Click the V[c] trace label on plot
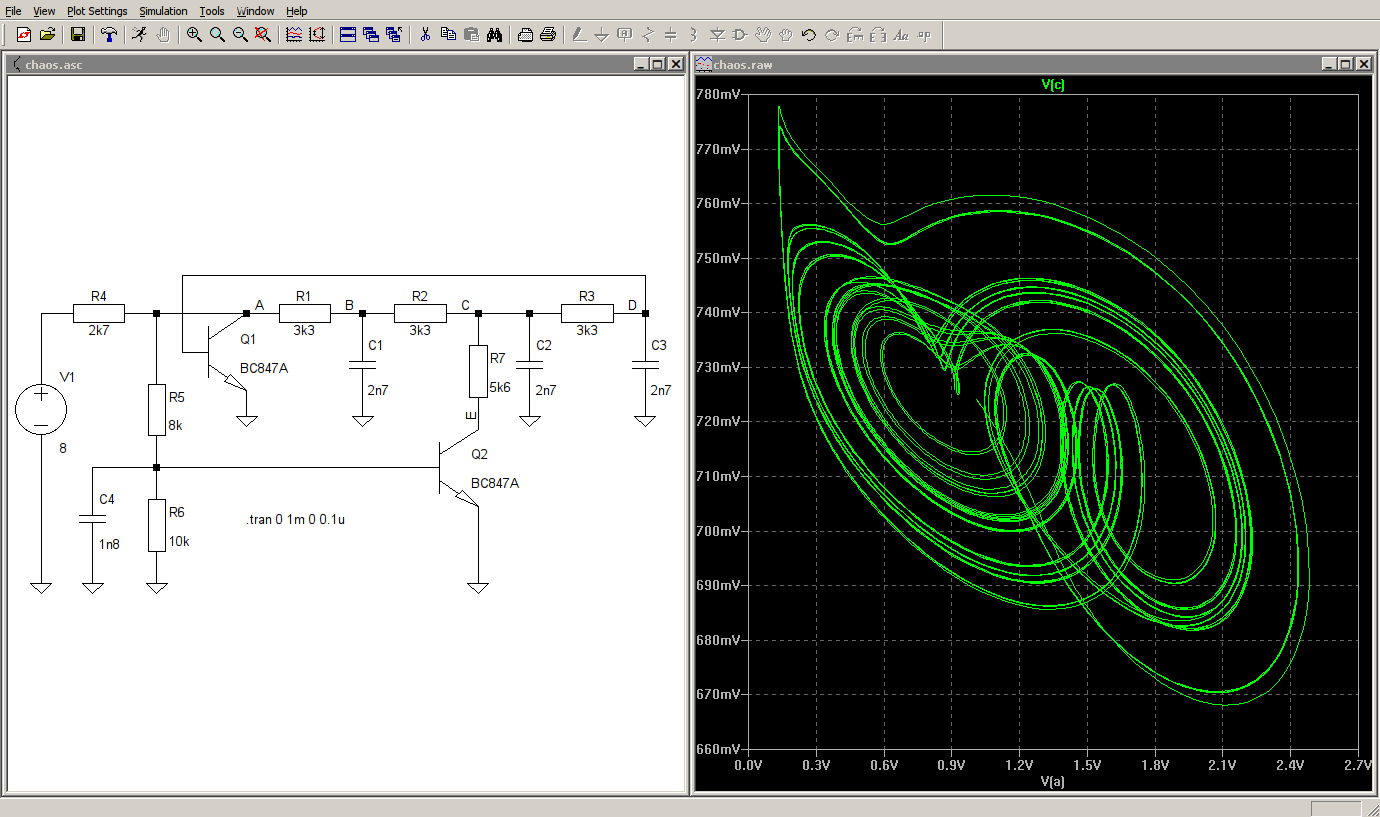The image size is (1380, 817). (1052, 85)
